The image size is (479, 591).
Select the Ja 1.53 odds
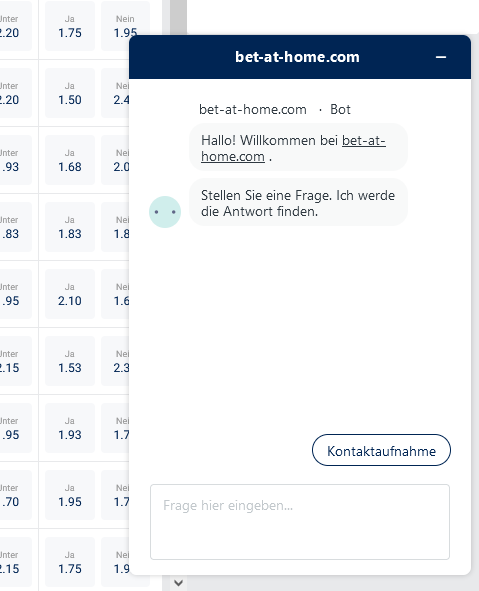point(70,361)
